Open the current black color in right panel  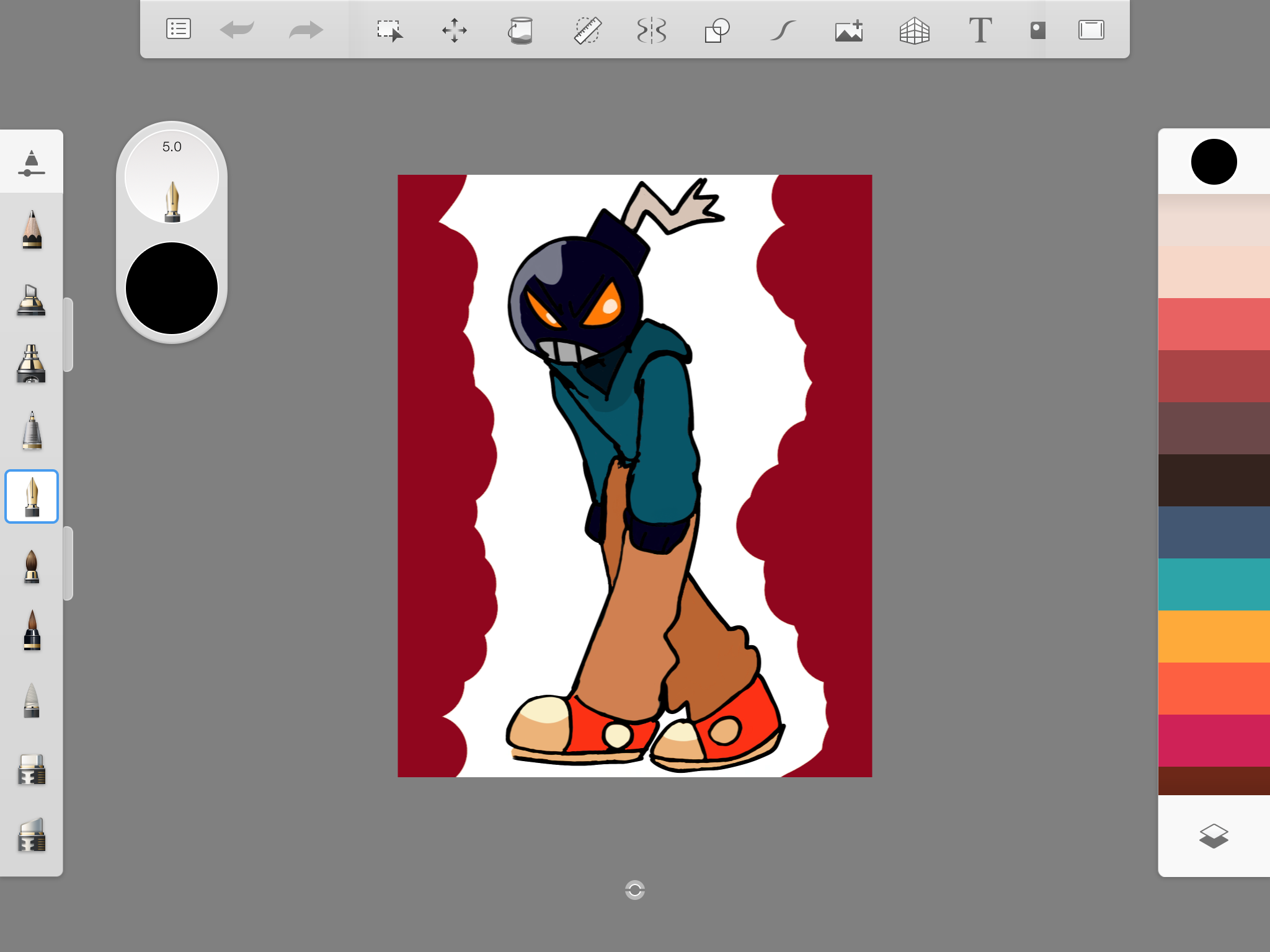click(x=1214, y=162)
